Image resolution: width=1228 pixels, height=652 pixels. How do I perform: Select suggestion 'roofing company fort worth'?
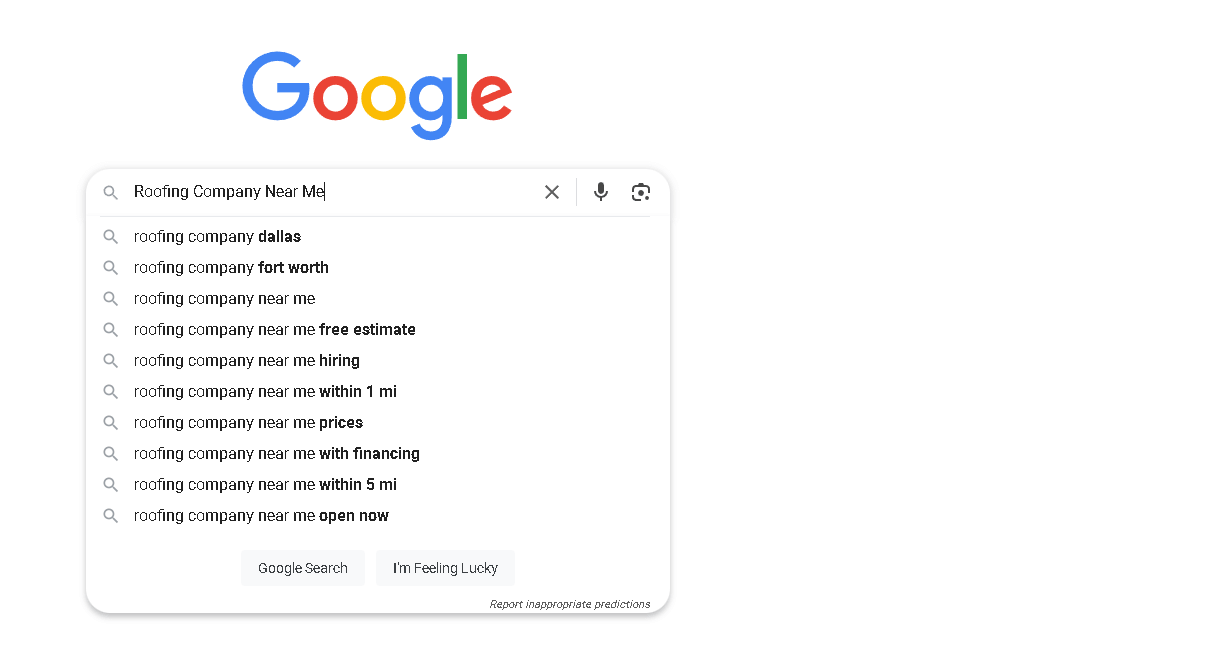tap(378, 268)
